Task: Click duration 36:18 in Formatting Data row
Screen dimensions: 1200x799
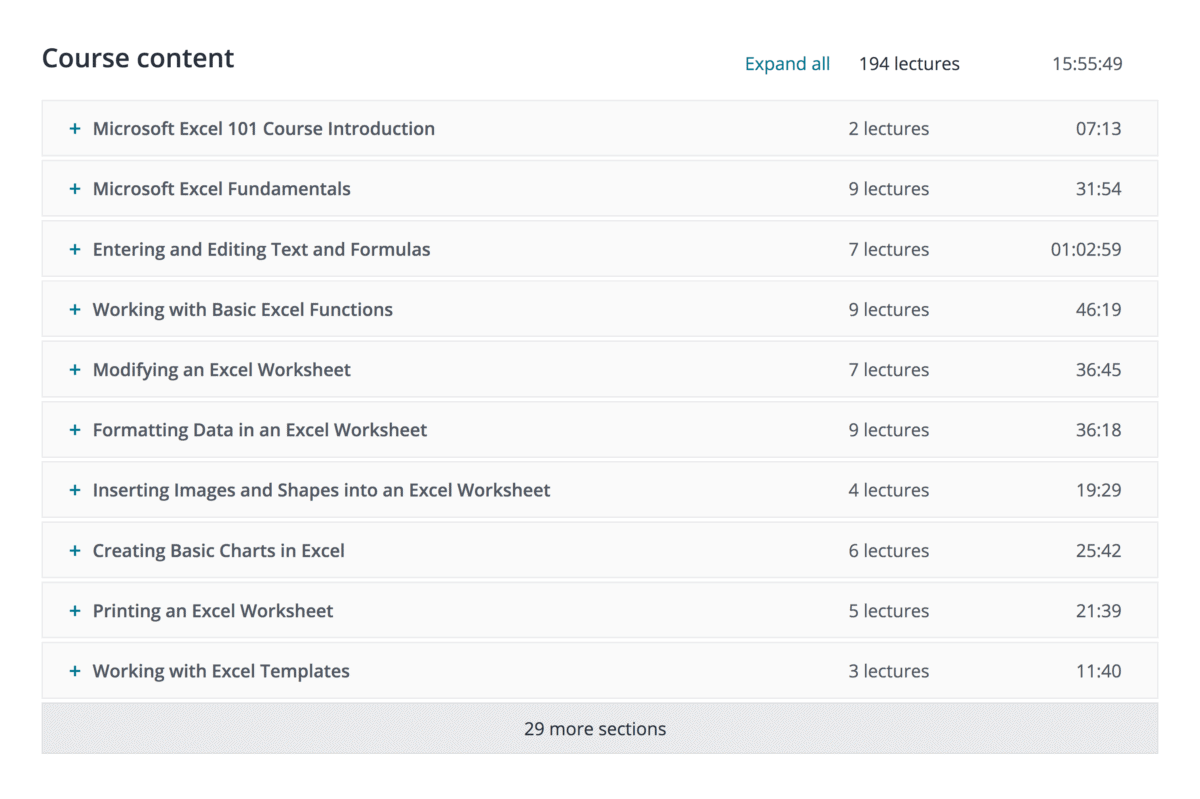Action: coord(1099,430)
